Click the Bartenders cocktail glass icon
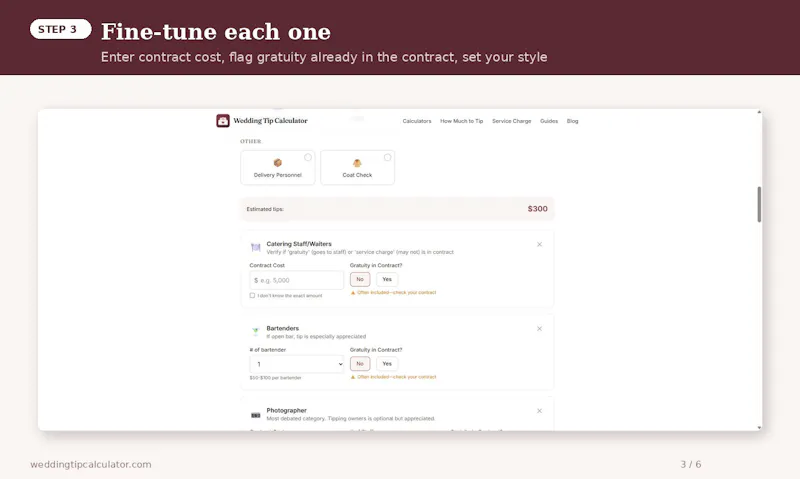Image resolution: width=800 pixels, height=479 pixels. (x=256, y=332)
